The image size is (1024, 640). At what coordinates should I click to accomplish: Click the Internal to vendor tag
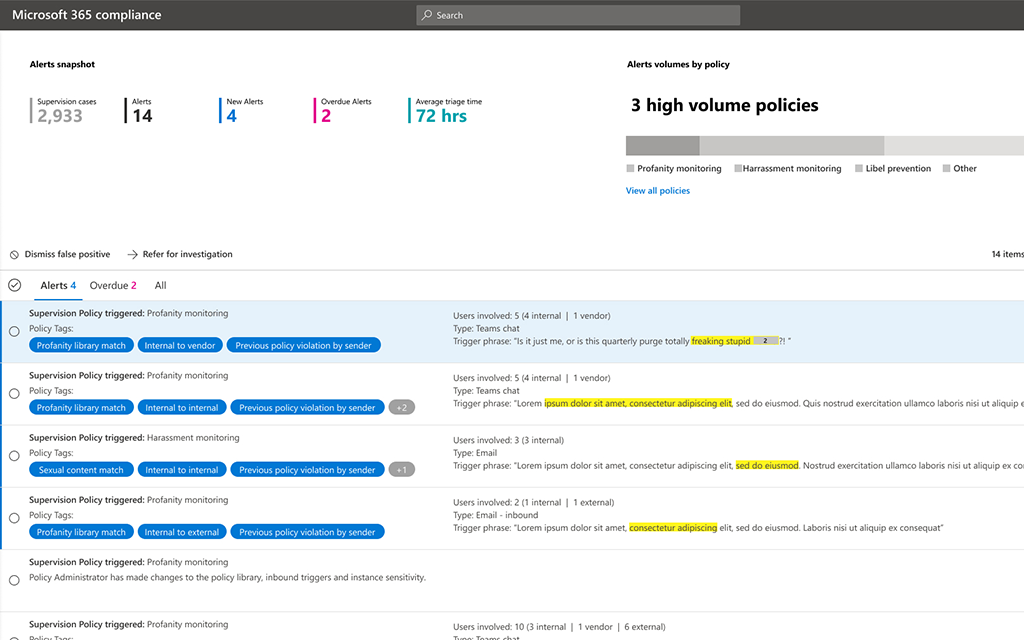[180, 345]
